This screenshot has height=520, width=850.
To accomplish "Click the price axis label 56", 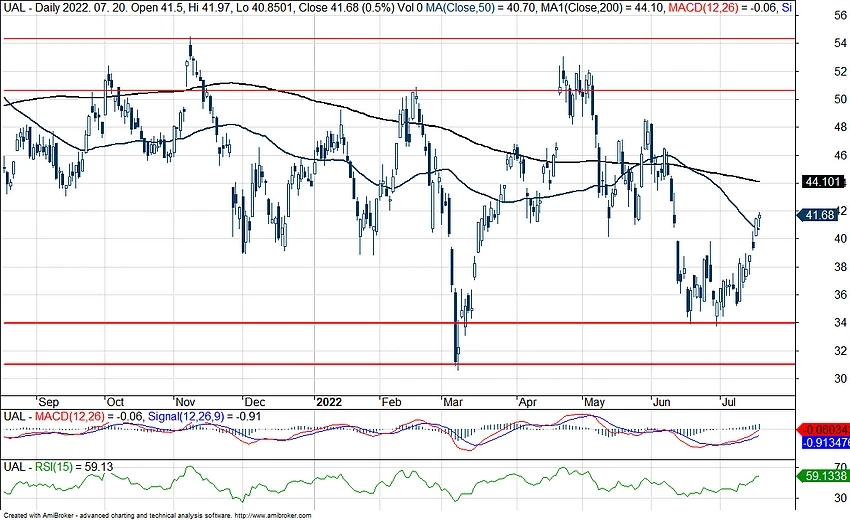I will 841,15.
